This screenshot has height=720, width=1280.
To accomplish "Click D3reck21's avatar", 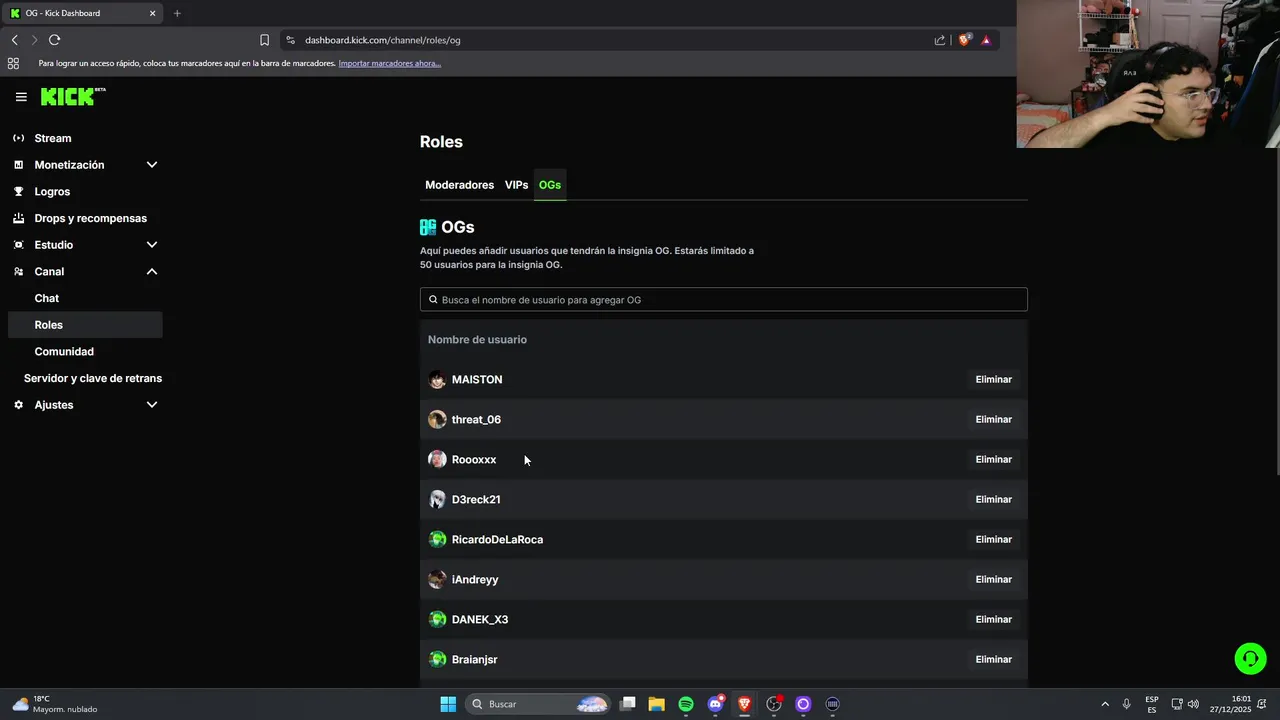I will [x=437, y=499].
